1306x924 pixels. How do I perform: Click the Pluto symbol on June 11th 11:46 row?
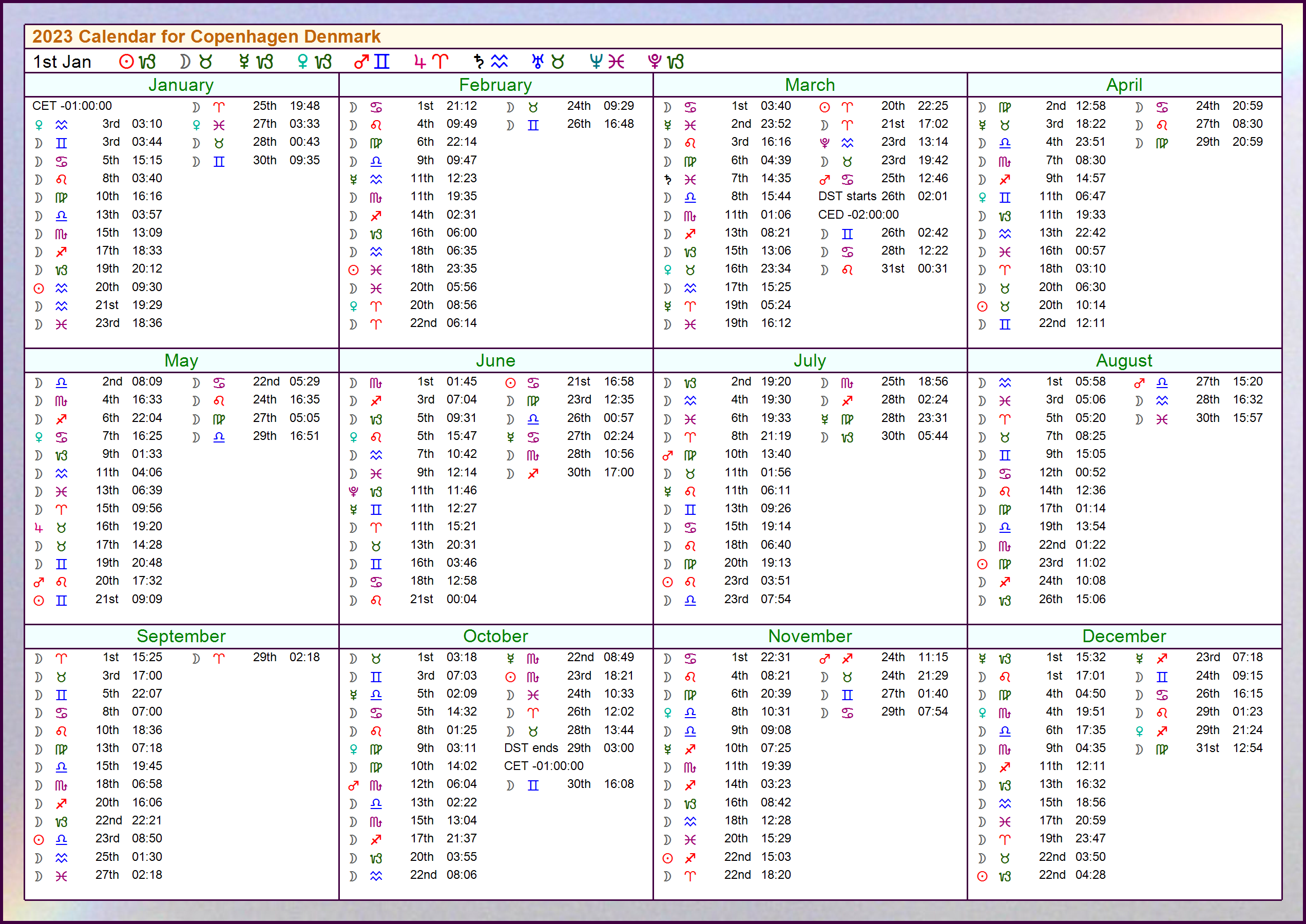pyautogui.click(x=353, y=492)
